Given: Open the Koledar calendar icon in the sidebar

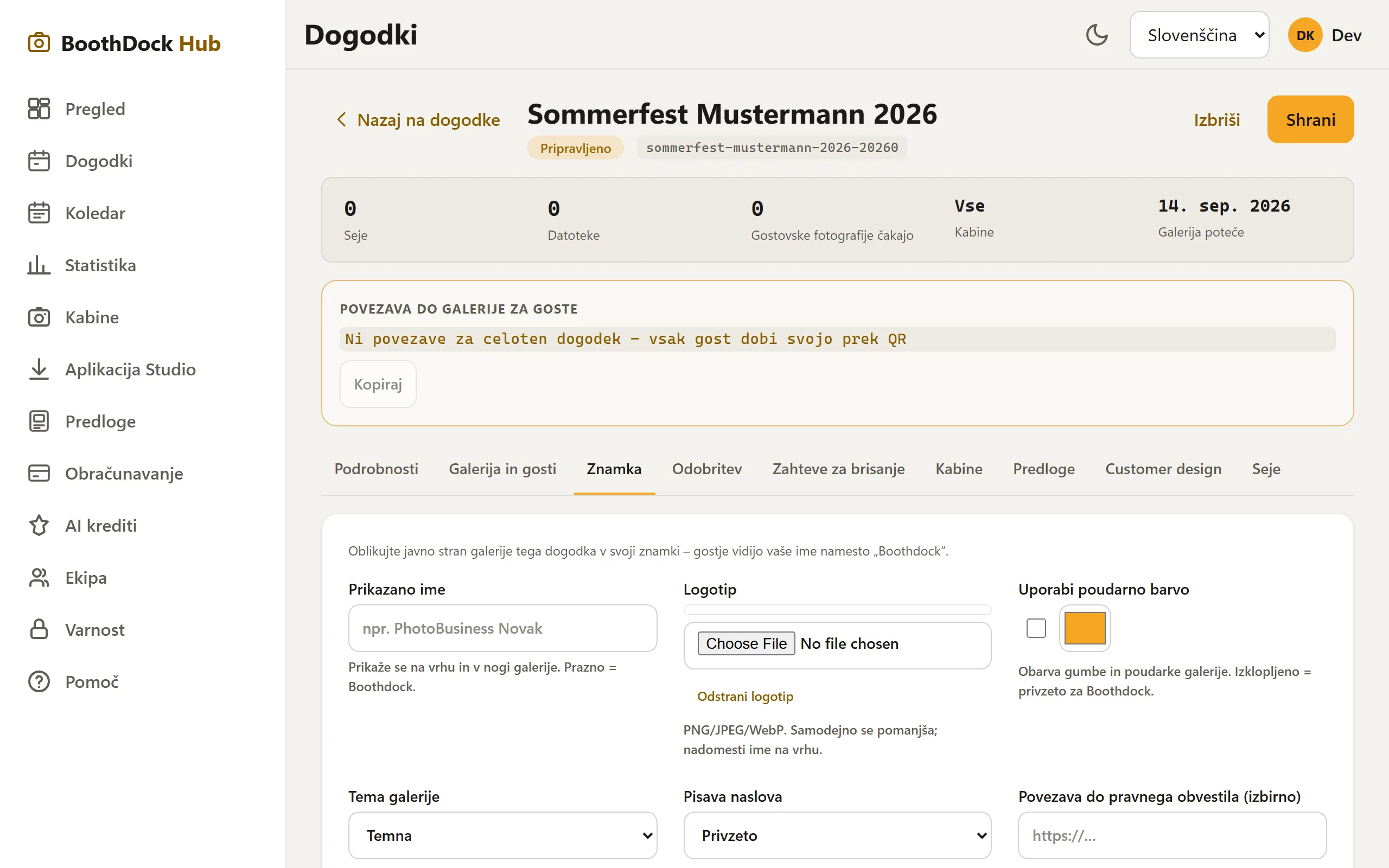Looking at the screenshot, I should click(39, 213).
